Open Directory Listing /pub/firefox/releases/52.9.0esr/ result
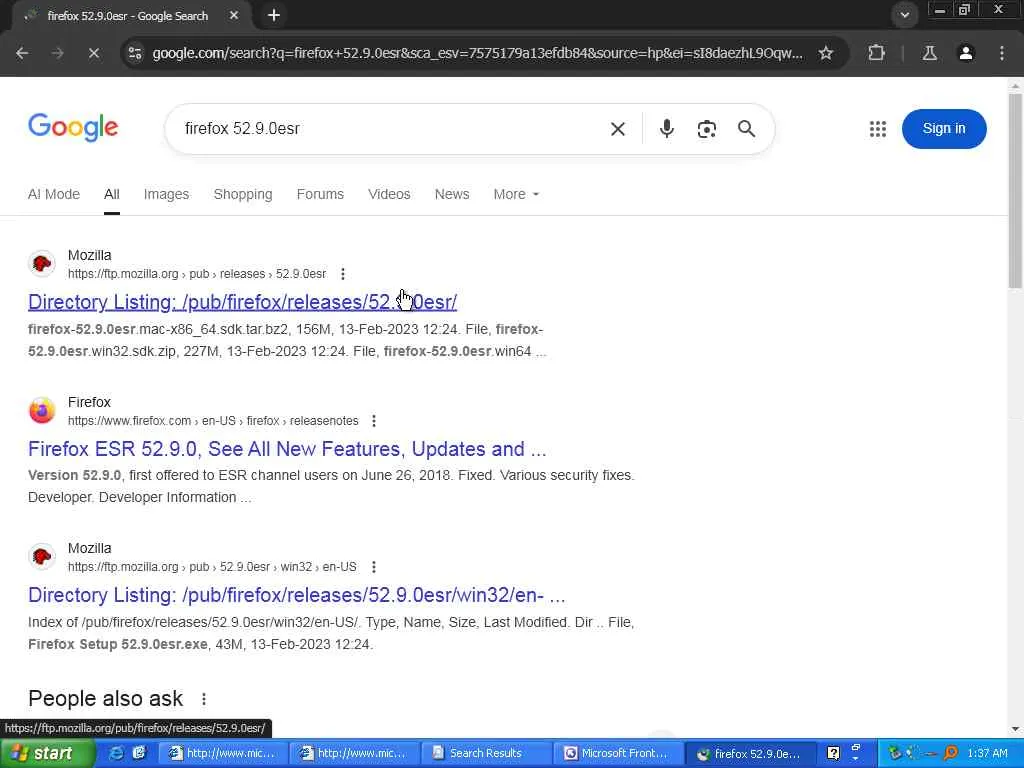Image resolution: width=1024 pixels, height=768 pixels. pyautogui.click(x=242, y=302)
